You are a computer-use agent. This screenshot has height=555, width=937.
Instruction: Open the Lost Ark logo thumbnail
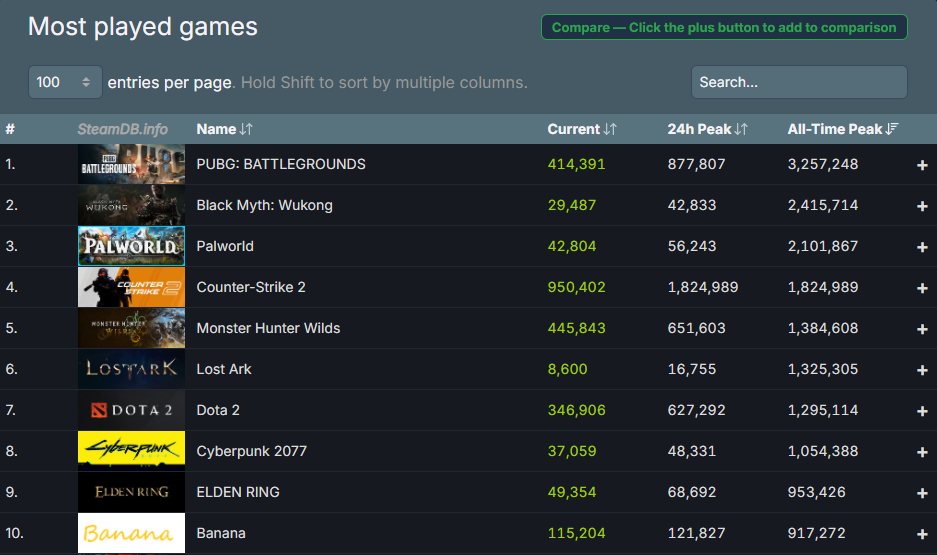point(131,369)
